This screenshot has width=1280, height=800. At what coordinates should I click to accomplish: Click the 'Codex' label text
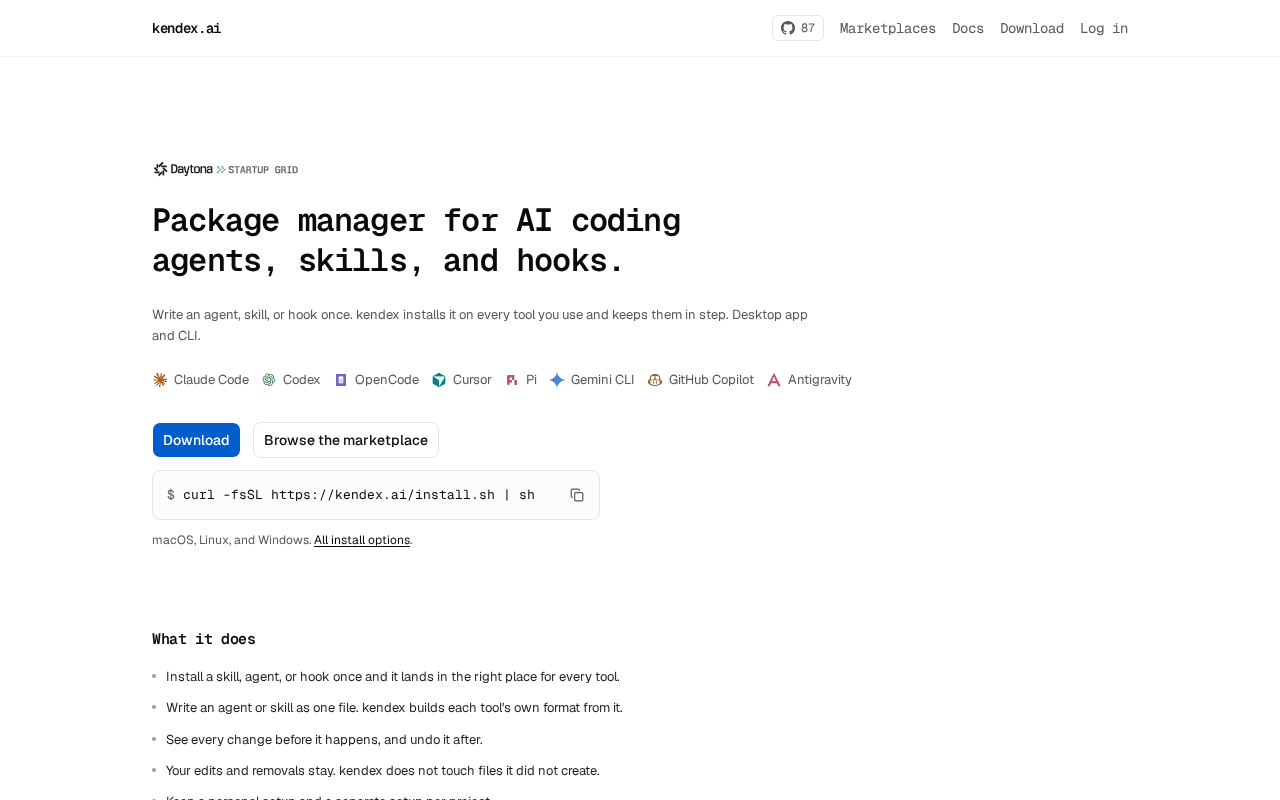(x=302, y=380)
